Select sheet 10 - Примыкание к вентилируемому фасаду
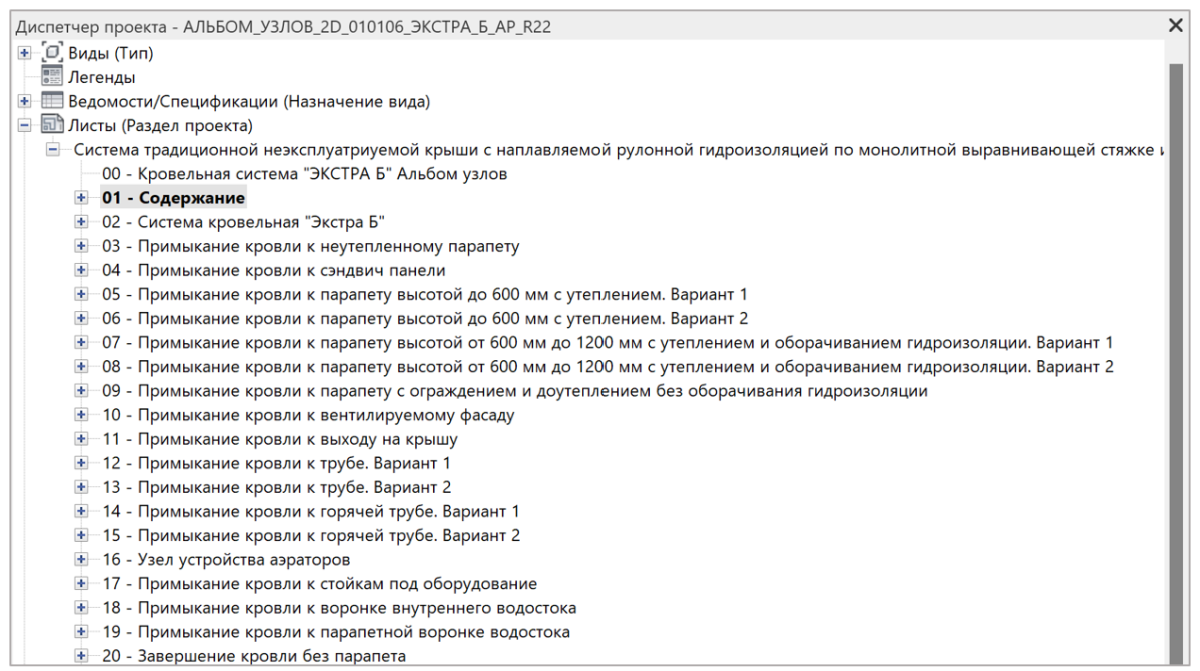The image size is (1200, 671). 307,415
